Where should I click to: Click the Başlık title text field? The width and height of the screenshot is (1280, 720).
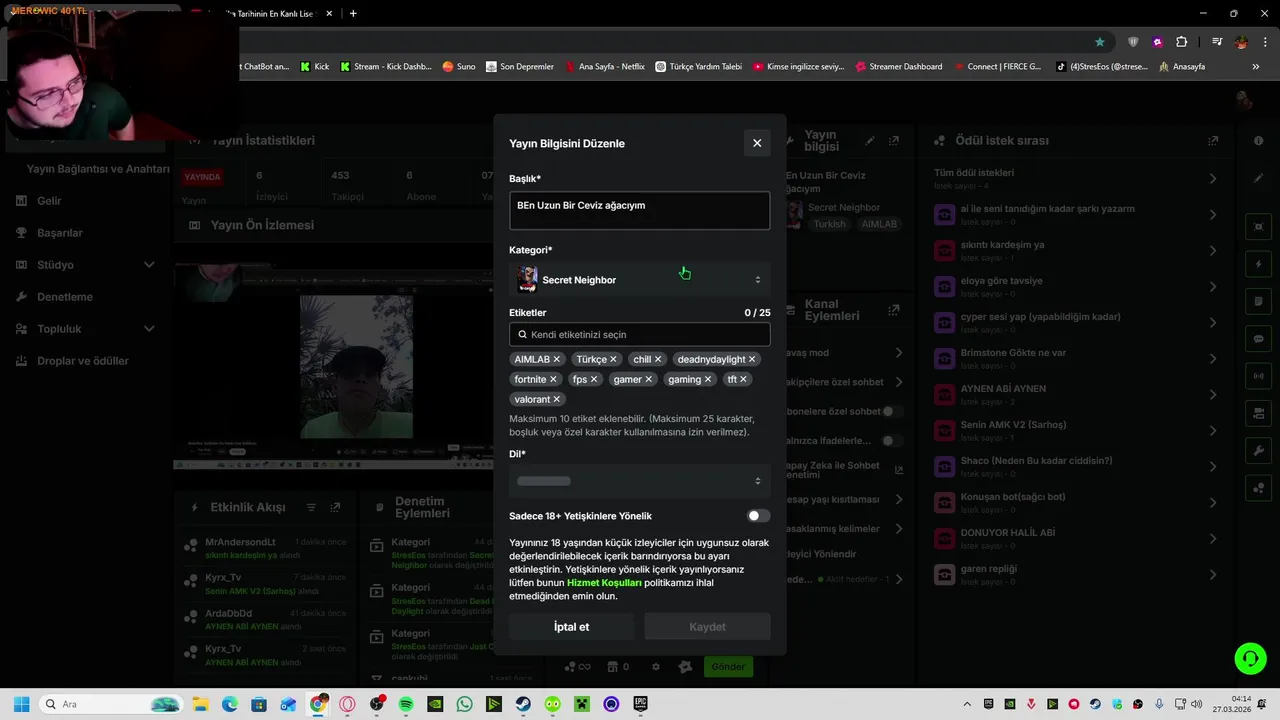coord(640,210)
